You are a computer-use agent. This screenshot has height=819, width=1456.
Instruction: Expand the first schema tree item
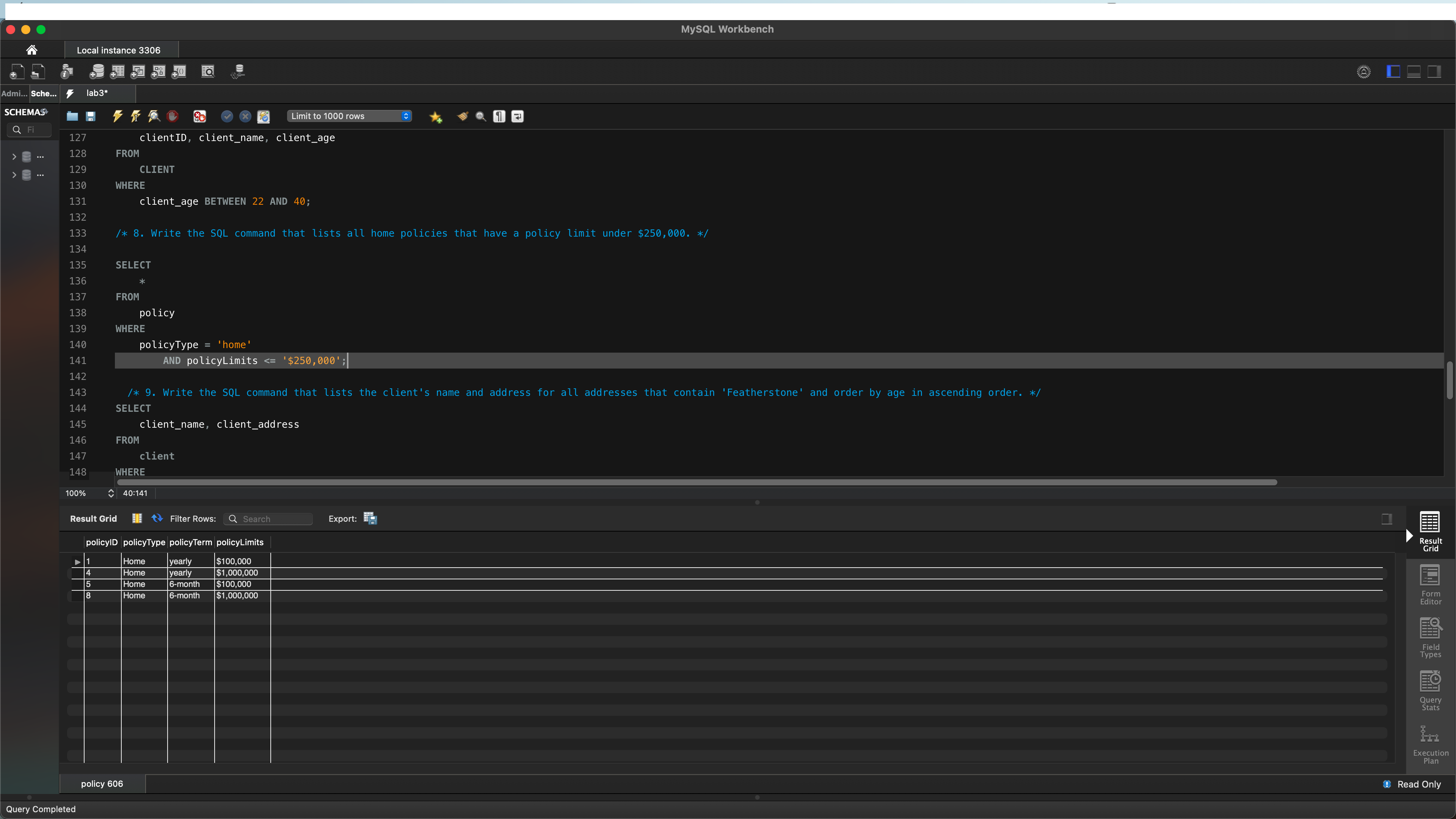coord(14,157)
